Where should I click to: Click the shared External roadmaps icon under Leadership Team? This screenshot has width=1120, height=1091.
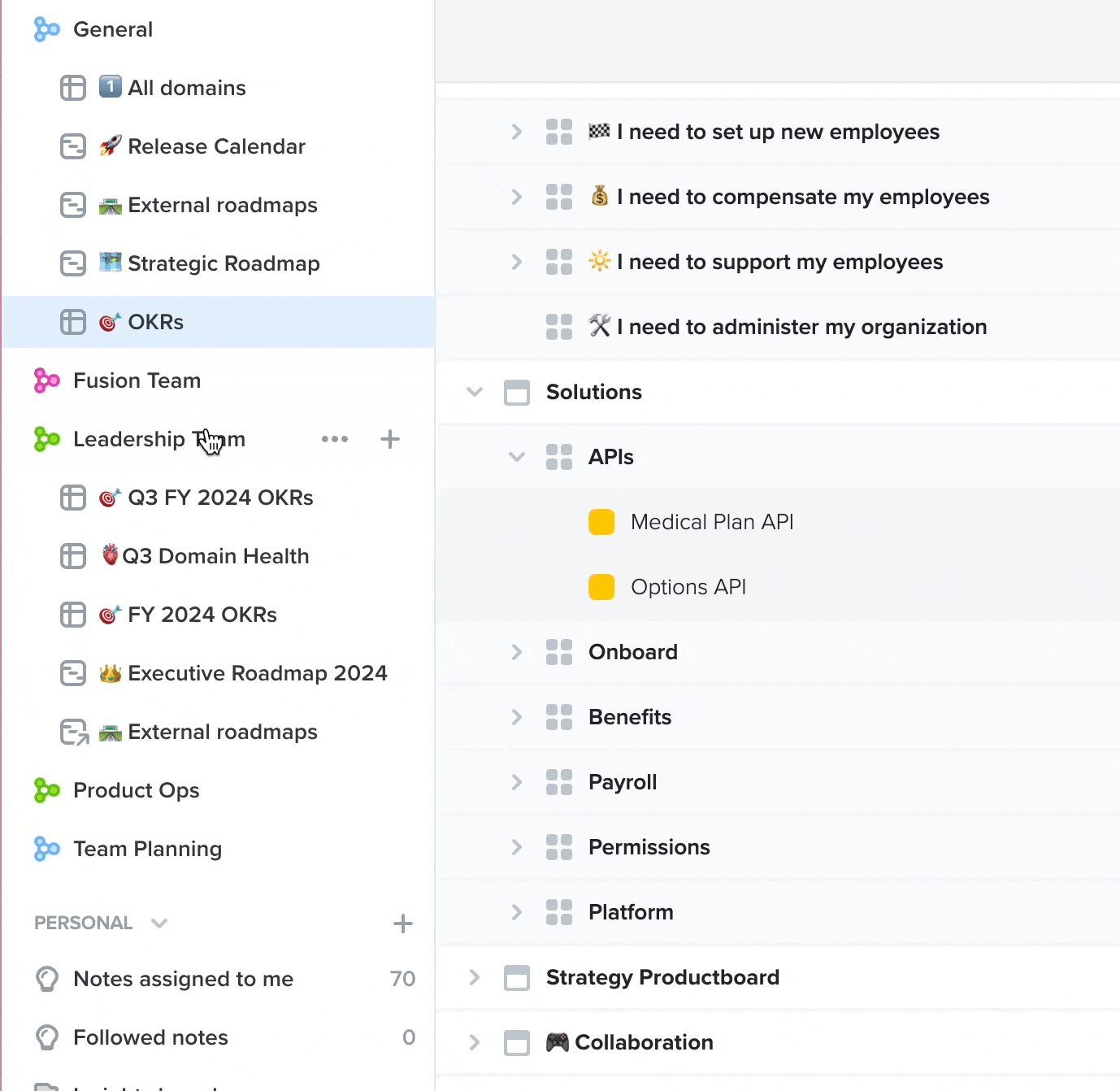73,732
